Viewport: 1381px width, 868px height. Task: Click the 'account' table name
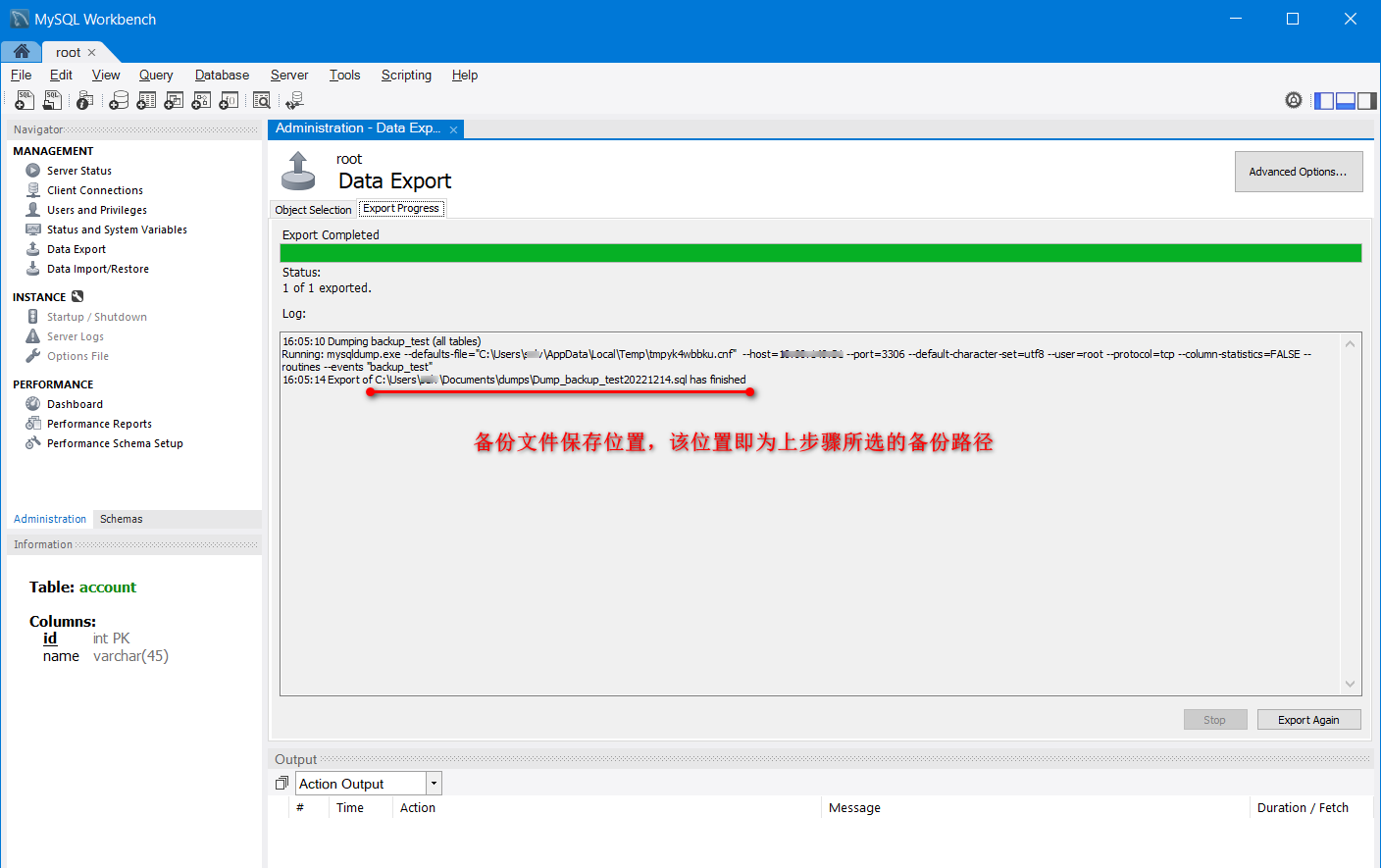click(x=108, y=587)
